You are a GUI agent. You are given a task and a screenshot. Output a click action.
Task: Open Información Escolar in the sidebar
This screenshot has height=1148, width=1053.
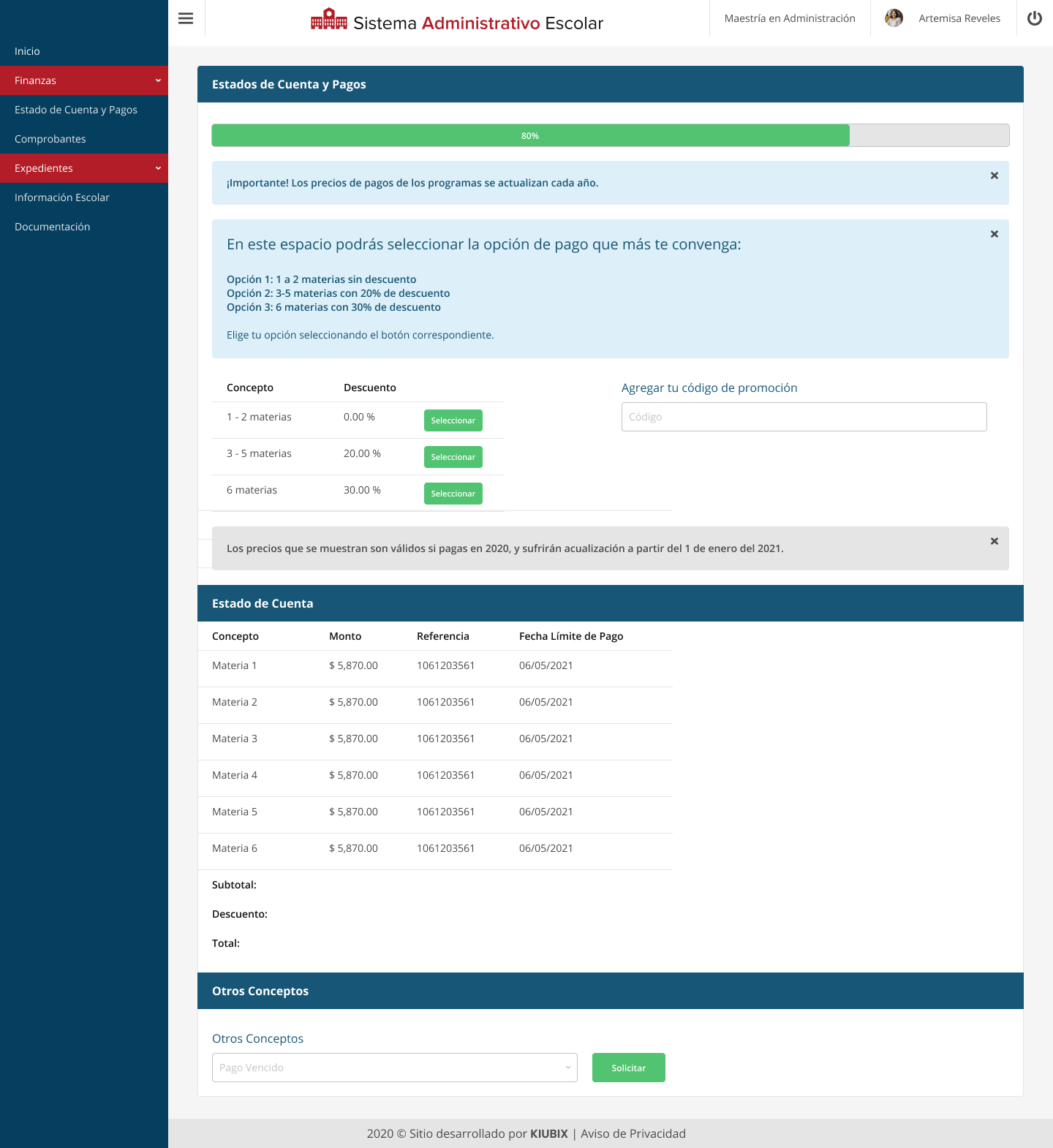(x=62, y=197)
